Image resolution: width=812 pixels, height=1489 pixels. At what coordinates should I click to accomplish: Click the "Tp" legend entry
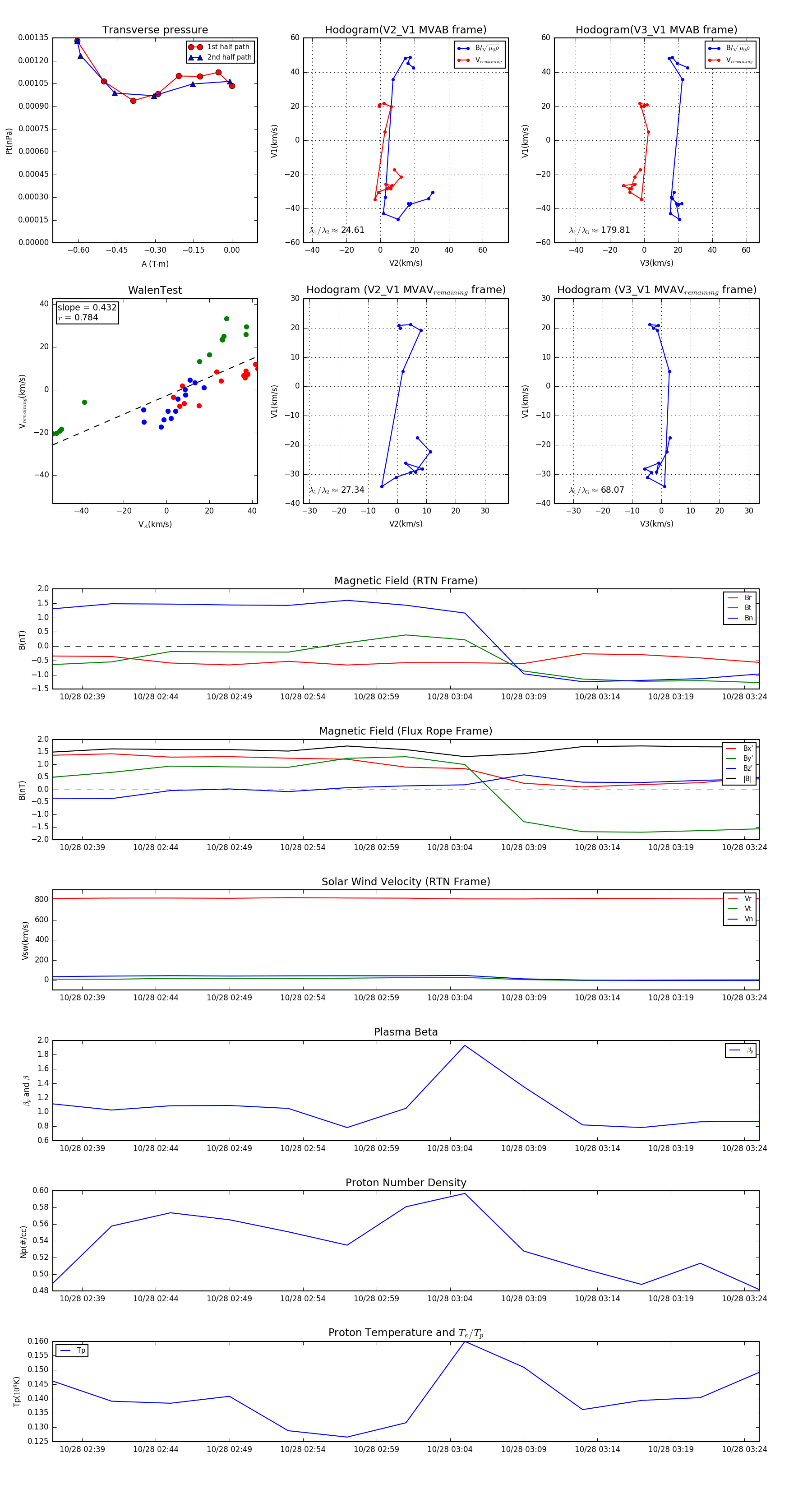[x=73, y=1351]
